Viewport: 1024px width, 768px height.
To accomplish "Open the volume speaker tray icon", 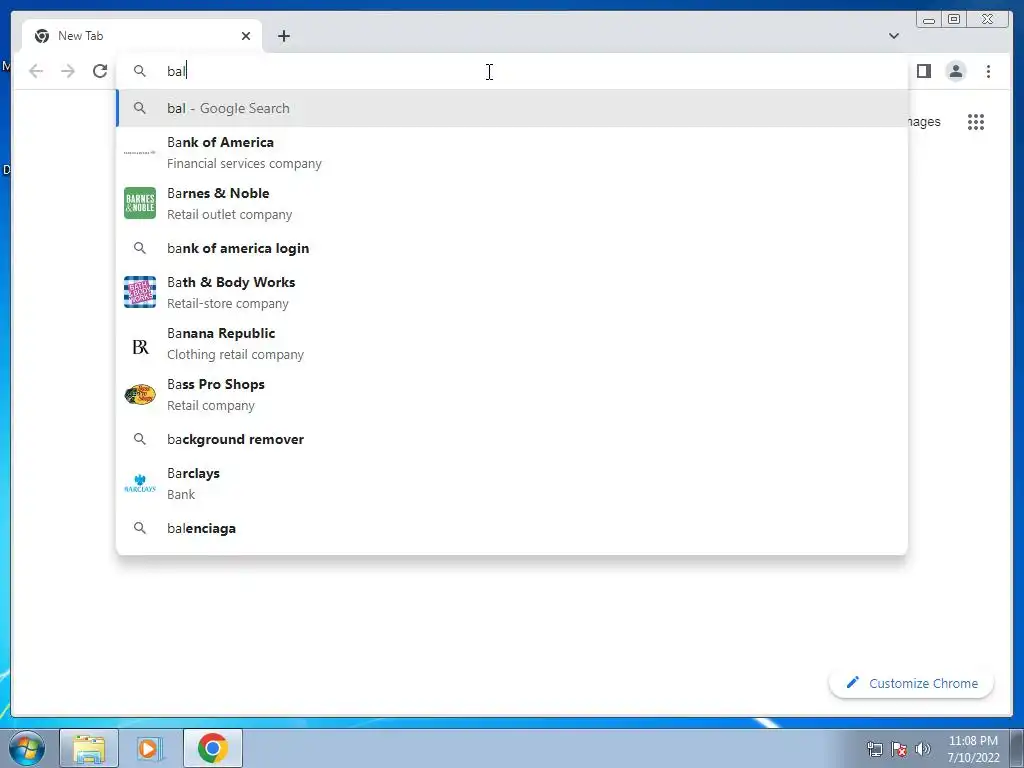I will tap(922, 749).
